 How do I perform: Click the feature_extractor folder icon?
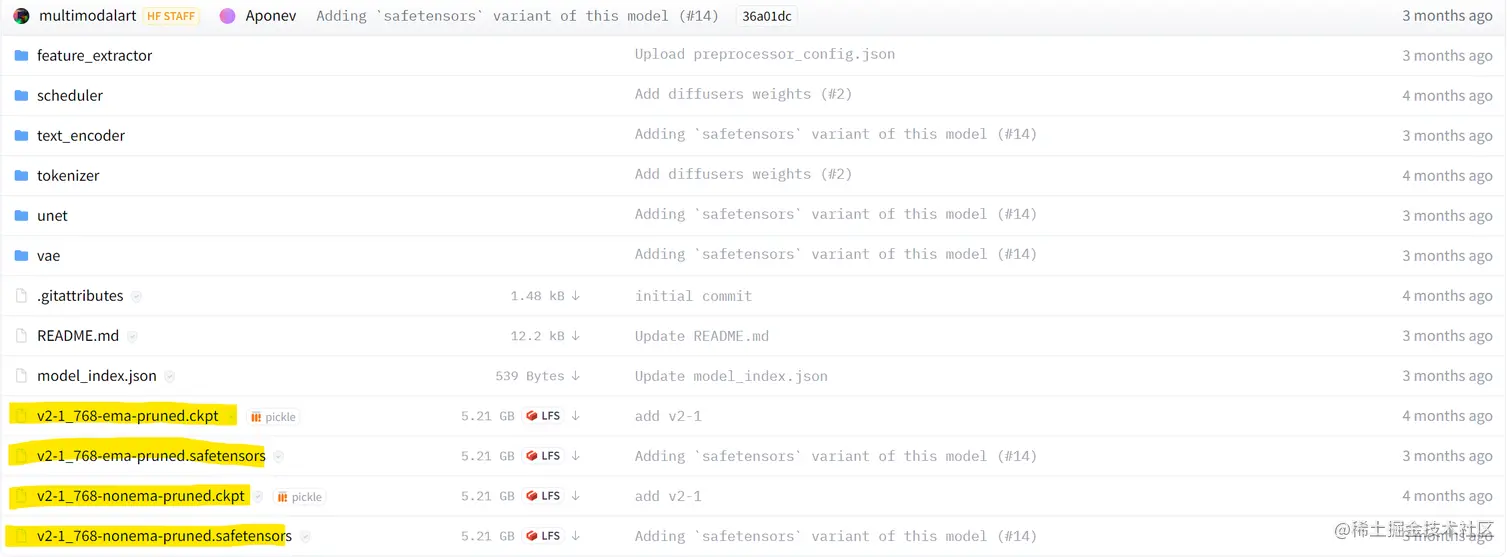pos(21,55)
